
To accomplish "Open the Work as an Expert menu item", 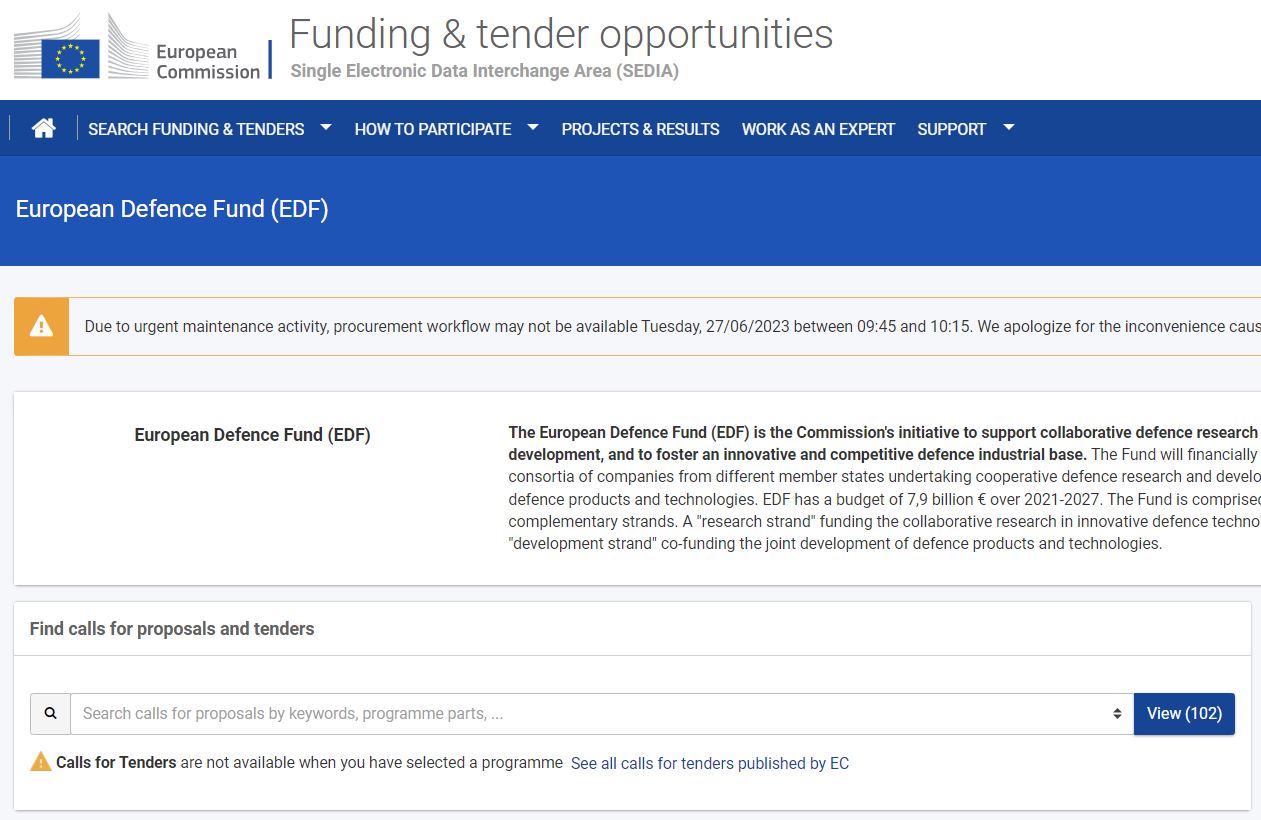I will 818,129.
